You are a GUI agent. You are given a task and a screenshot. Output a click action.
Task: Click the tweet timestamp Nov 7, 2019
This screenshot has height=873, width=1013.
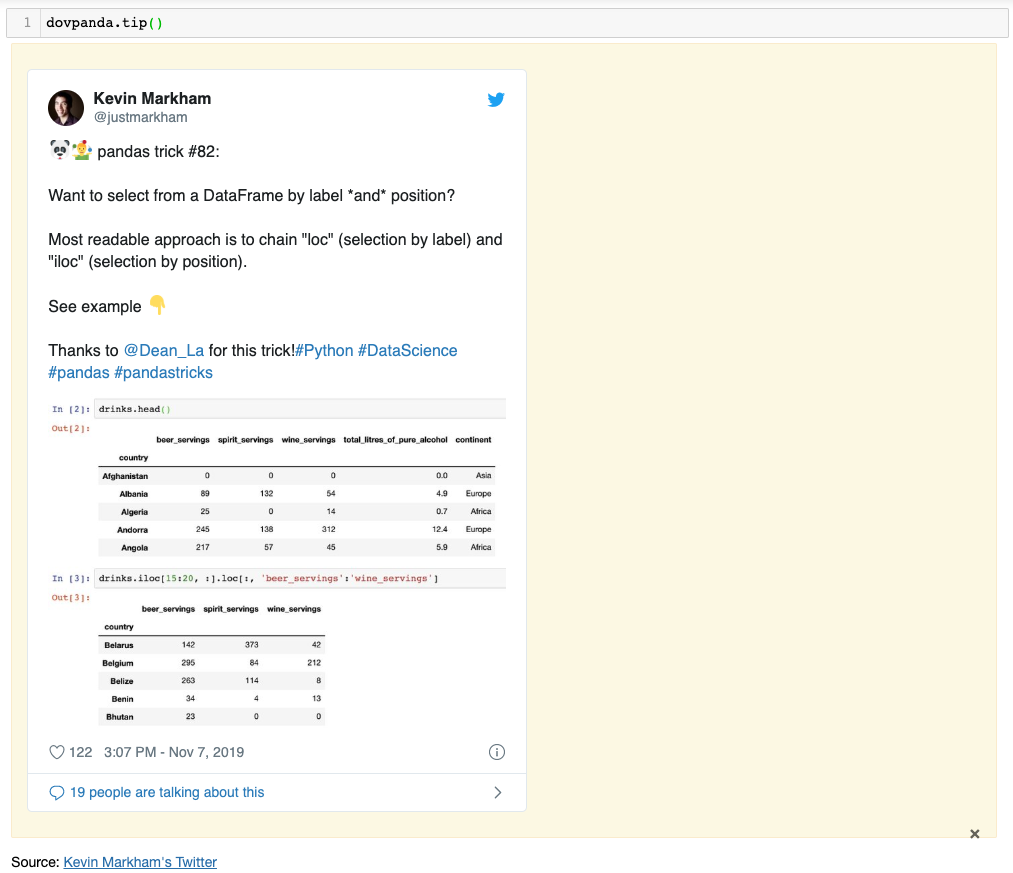click(x=174, y=752)
